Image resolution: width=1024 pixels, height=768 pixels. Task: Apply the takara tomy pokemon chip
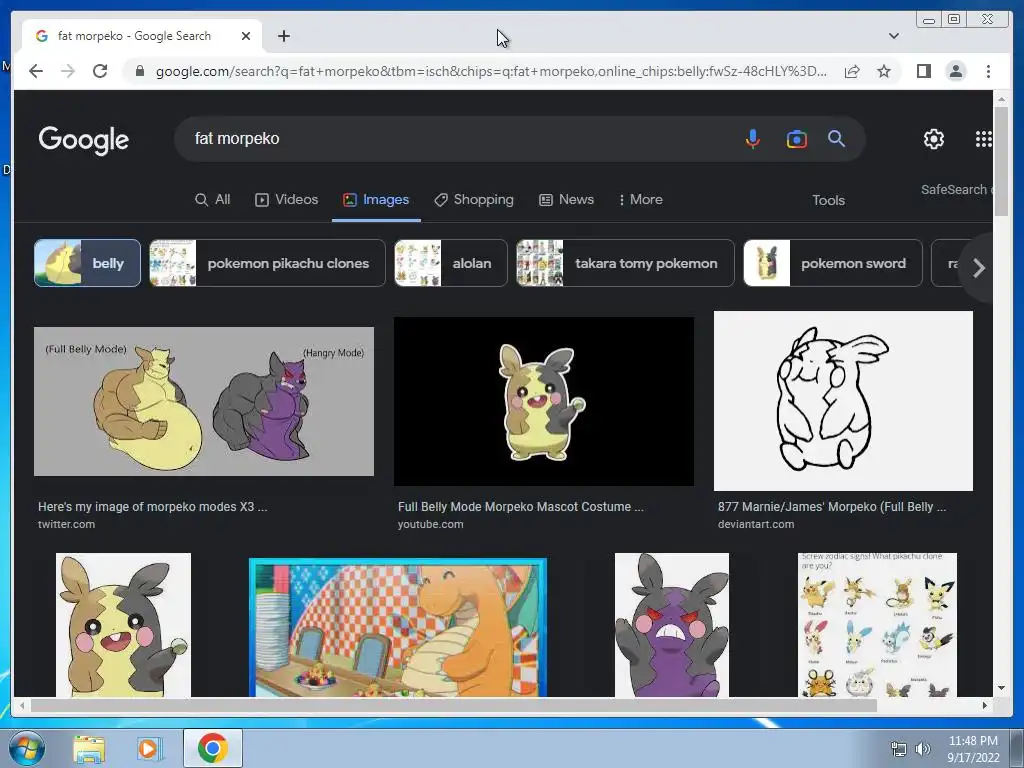625,263
